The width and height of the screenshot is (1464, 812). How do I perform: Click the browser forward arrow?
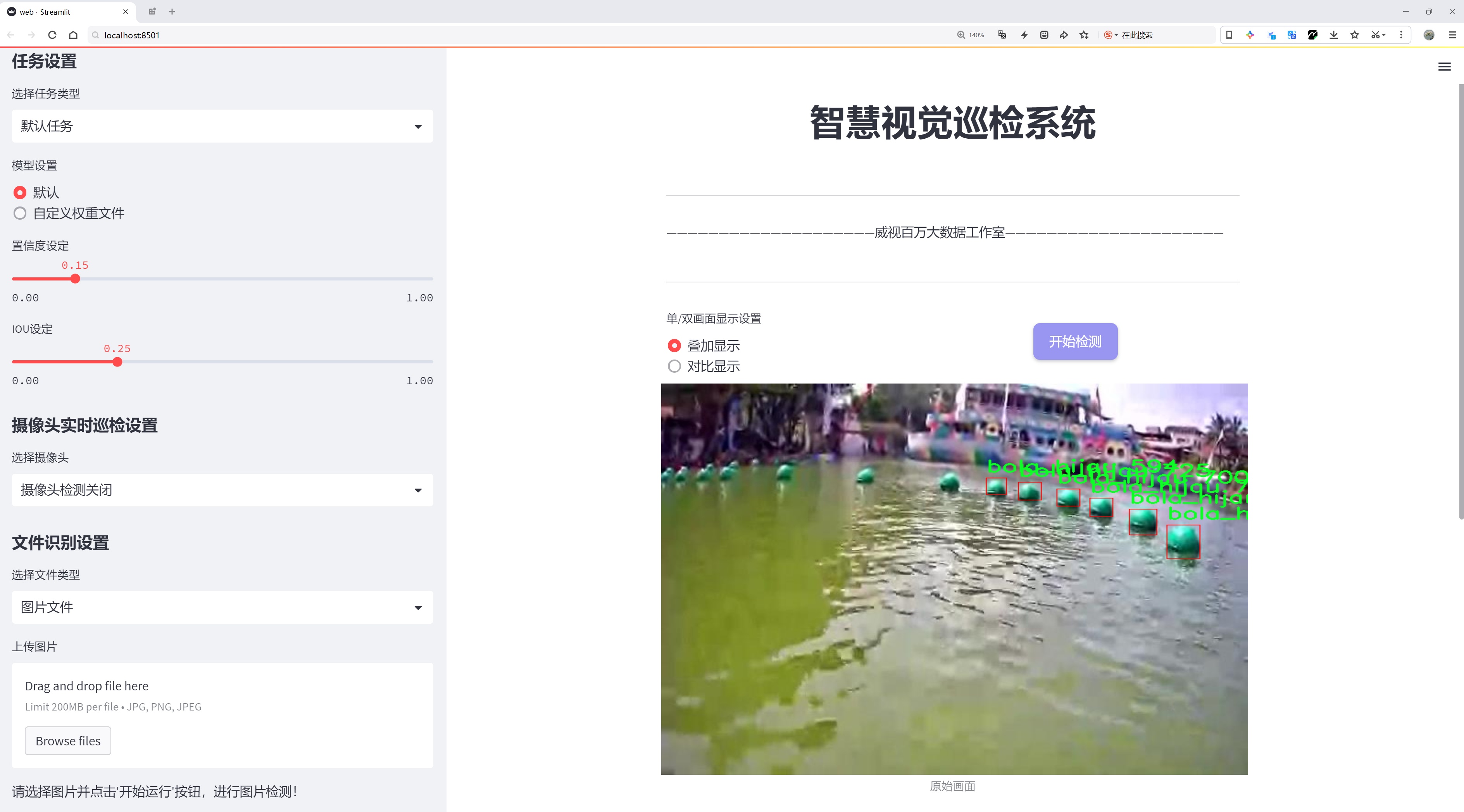click(x=31, y=35)
